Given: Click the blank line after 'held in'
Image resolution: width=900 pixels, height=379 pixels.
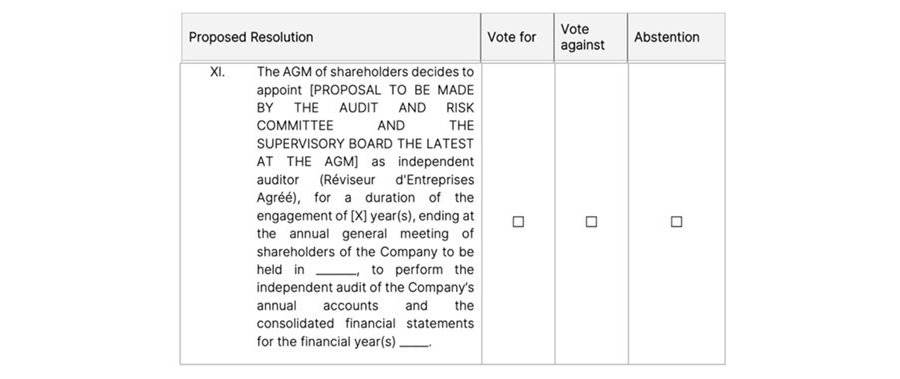Looking at the screenshot, I should pos(336,271).
